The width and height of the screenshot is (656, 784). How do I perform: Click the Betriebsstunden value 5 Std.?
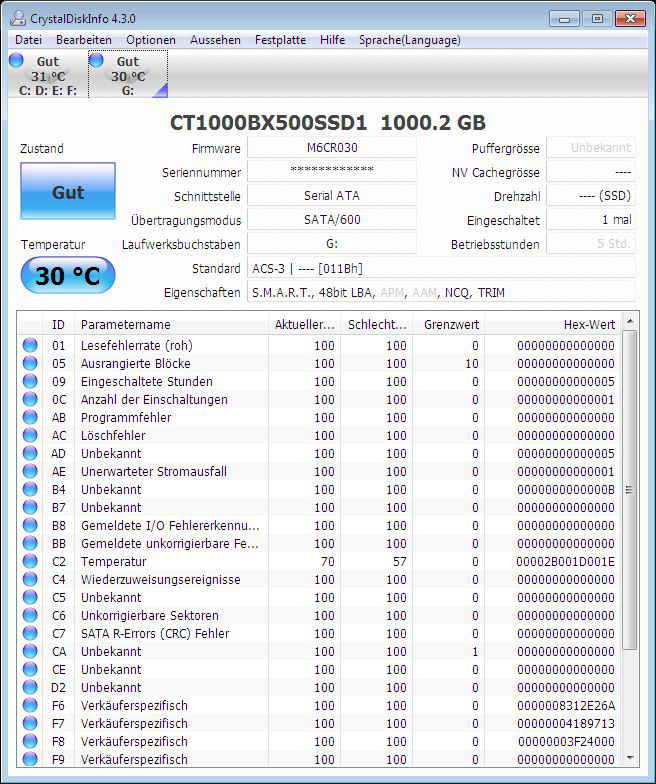pos(591,244)
